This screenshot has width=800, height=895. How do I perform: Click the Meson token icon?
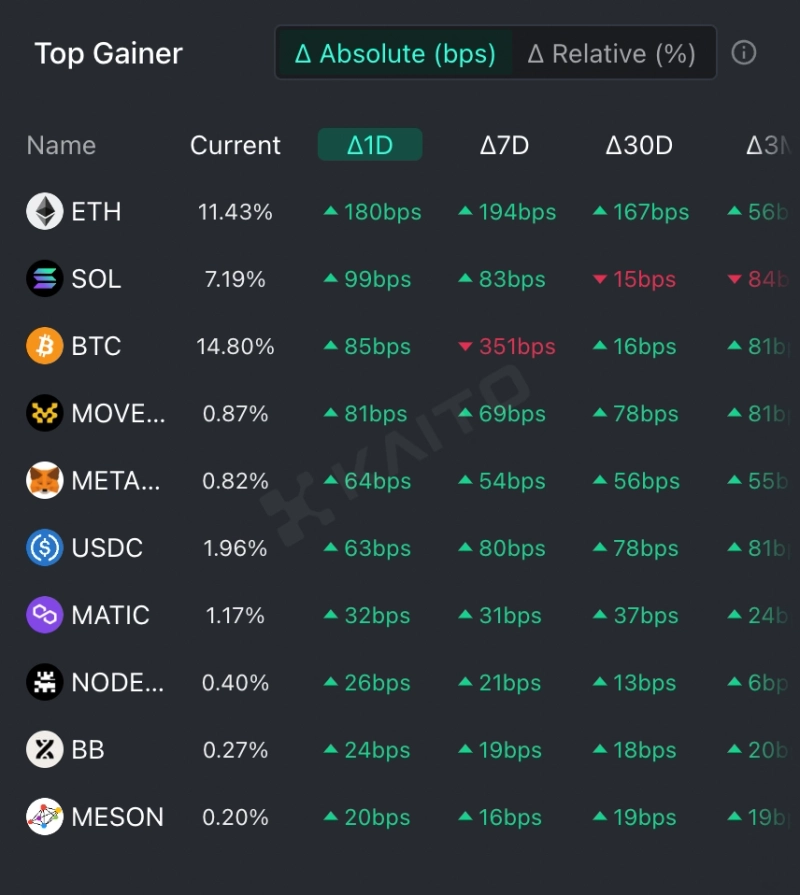pos(45,817)
